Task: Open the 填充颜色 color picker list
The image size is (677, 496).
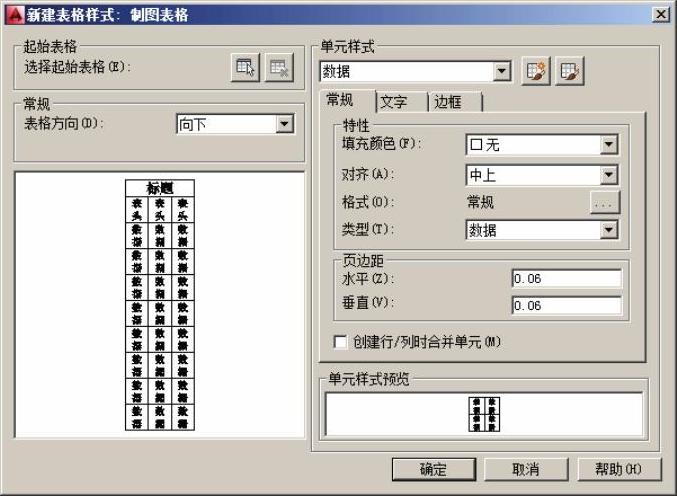Action: pyautogui.click(x=609, y=145)
